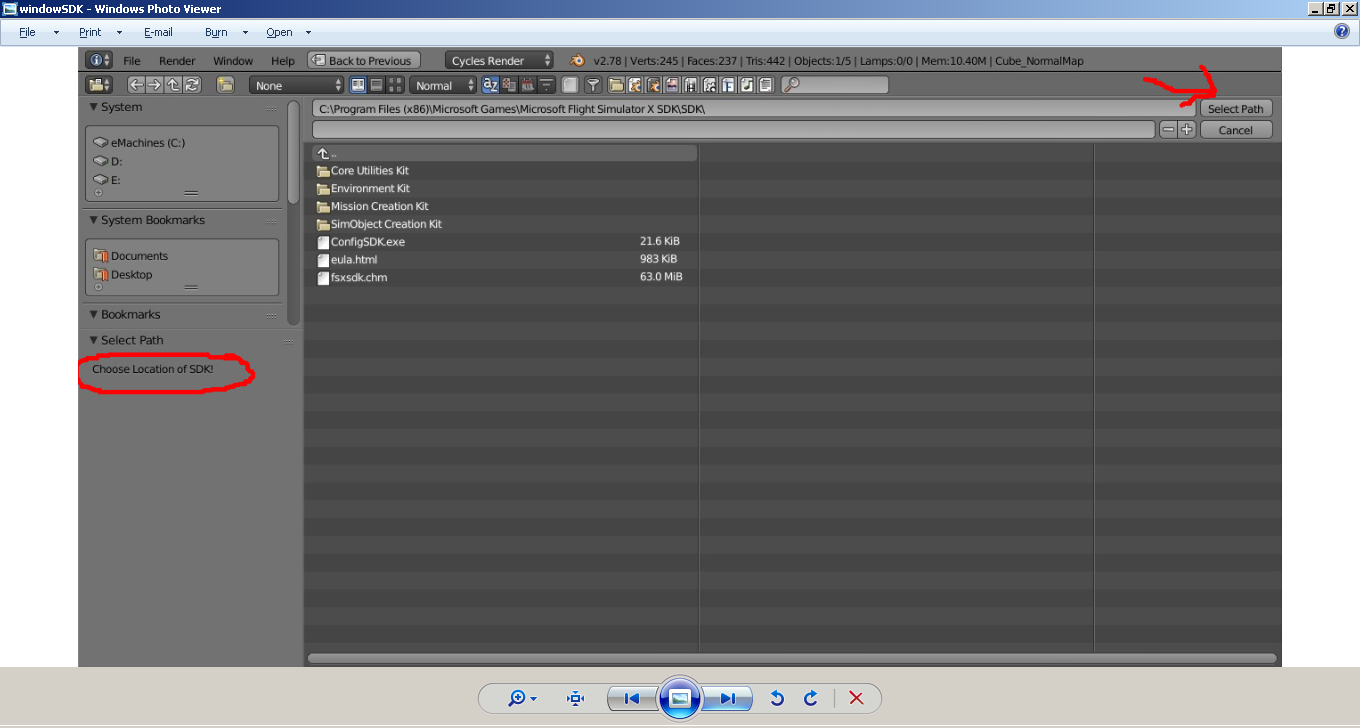Click the back arrow navigation icon
Screen dimensions: 1360x728
coord(136,86)
